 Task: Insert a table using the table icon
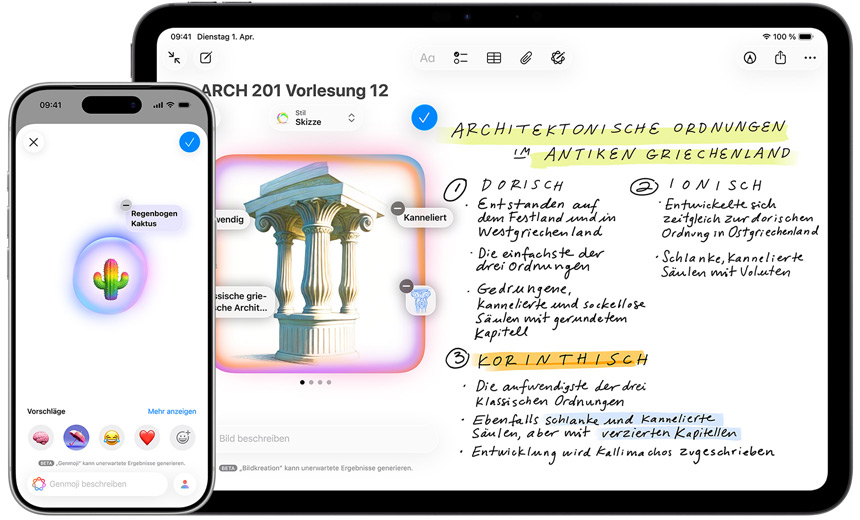click(x=493, y=58)
